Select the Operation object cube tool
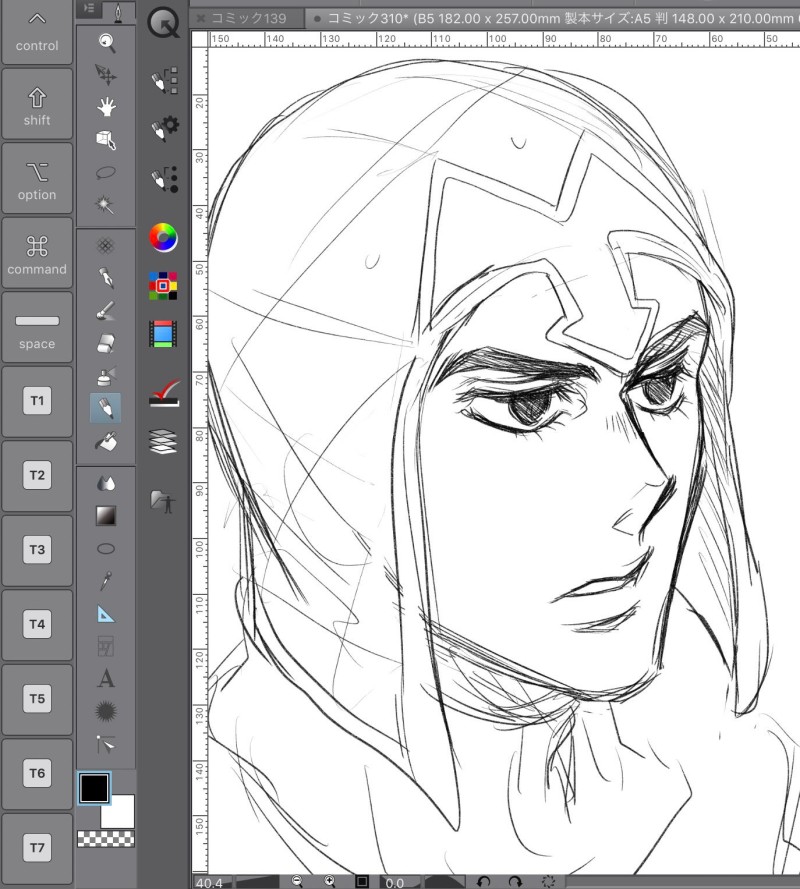800x889 pixels. 106,139
